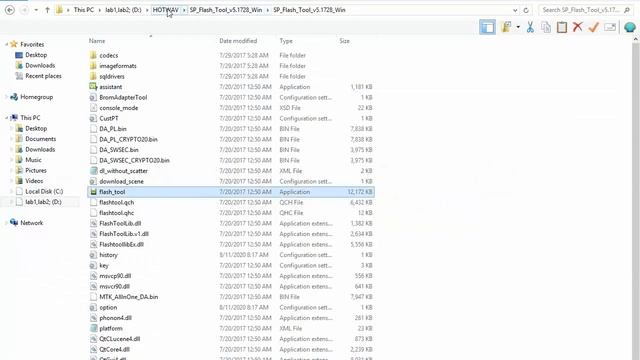Select Network in navigation pane
The image size is (640, 360).
pos(31,222)
